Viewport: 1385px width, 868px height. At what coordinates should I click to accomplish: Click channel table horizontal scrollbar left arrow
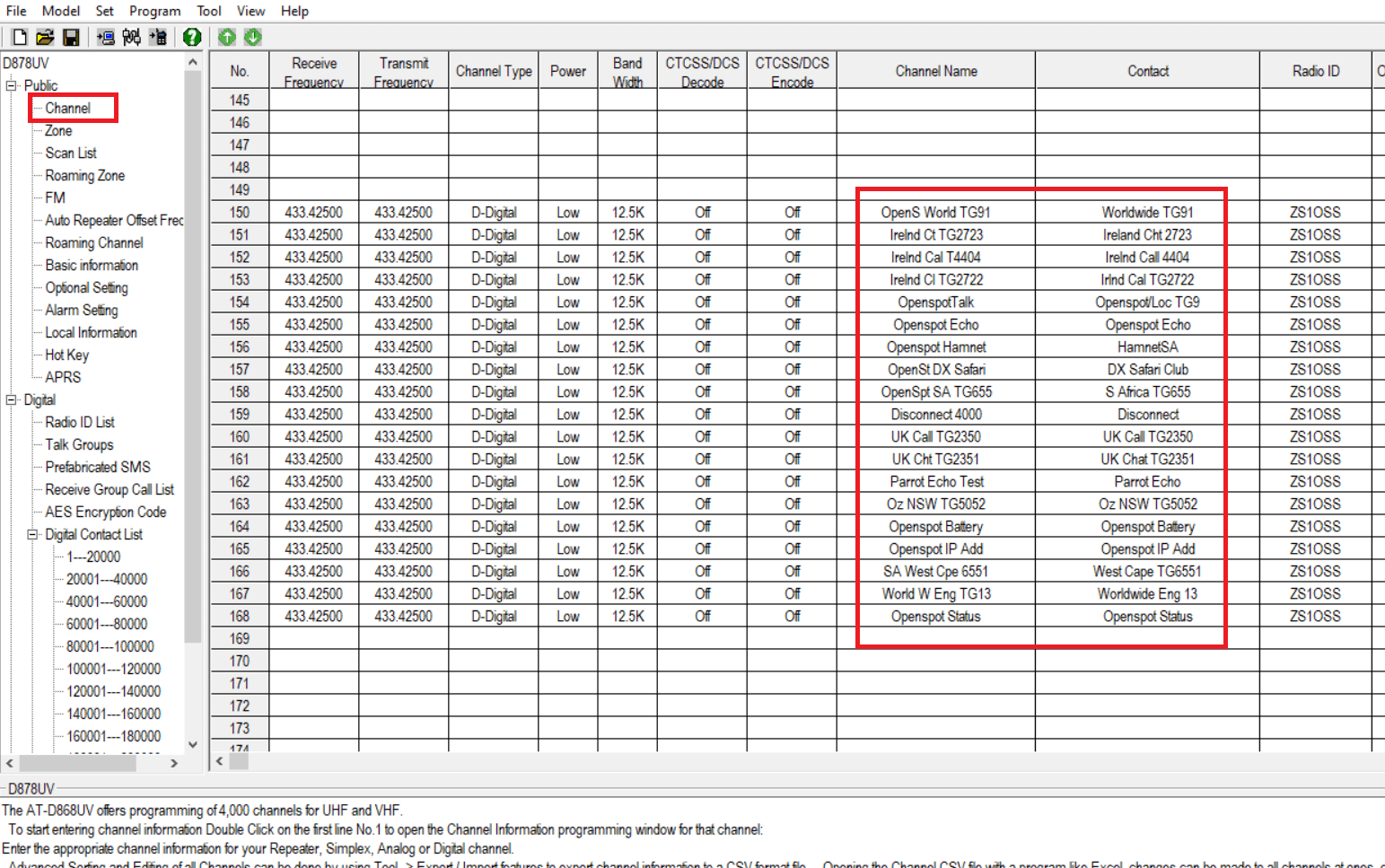(219, 761)
